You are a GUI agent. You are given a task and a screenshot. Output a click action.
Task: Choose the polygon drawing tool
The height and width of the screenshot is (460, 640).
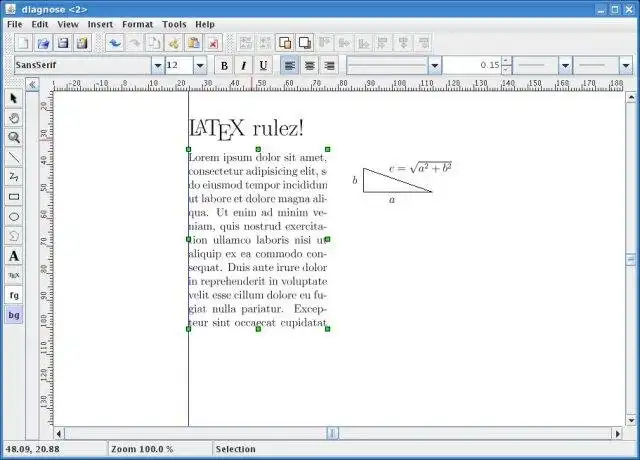[x=14, y=236]
